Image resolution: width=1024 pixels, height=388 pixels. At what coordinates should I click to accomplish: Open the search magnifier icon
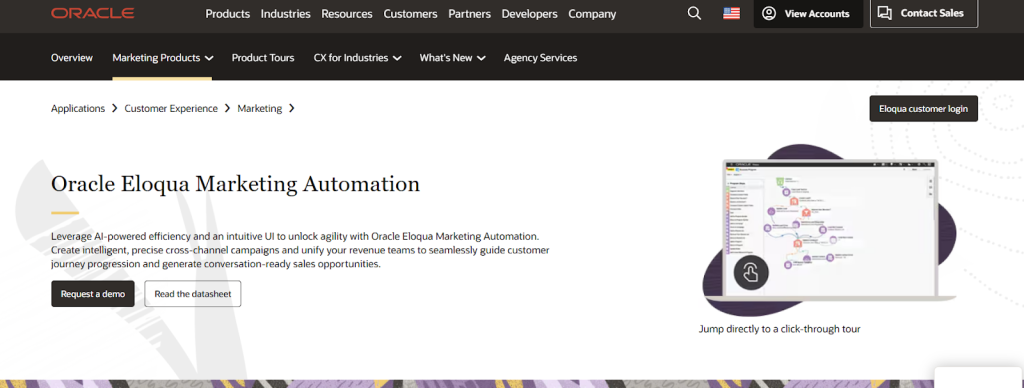coord(694,13)
